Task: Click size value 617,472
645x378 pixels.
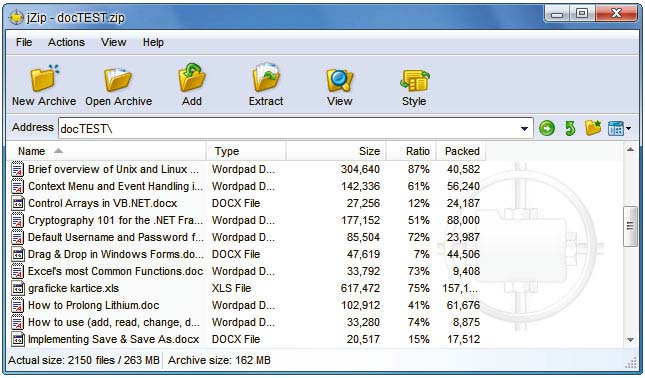Action: coord(360,288)
